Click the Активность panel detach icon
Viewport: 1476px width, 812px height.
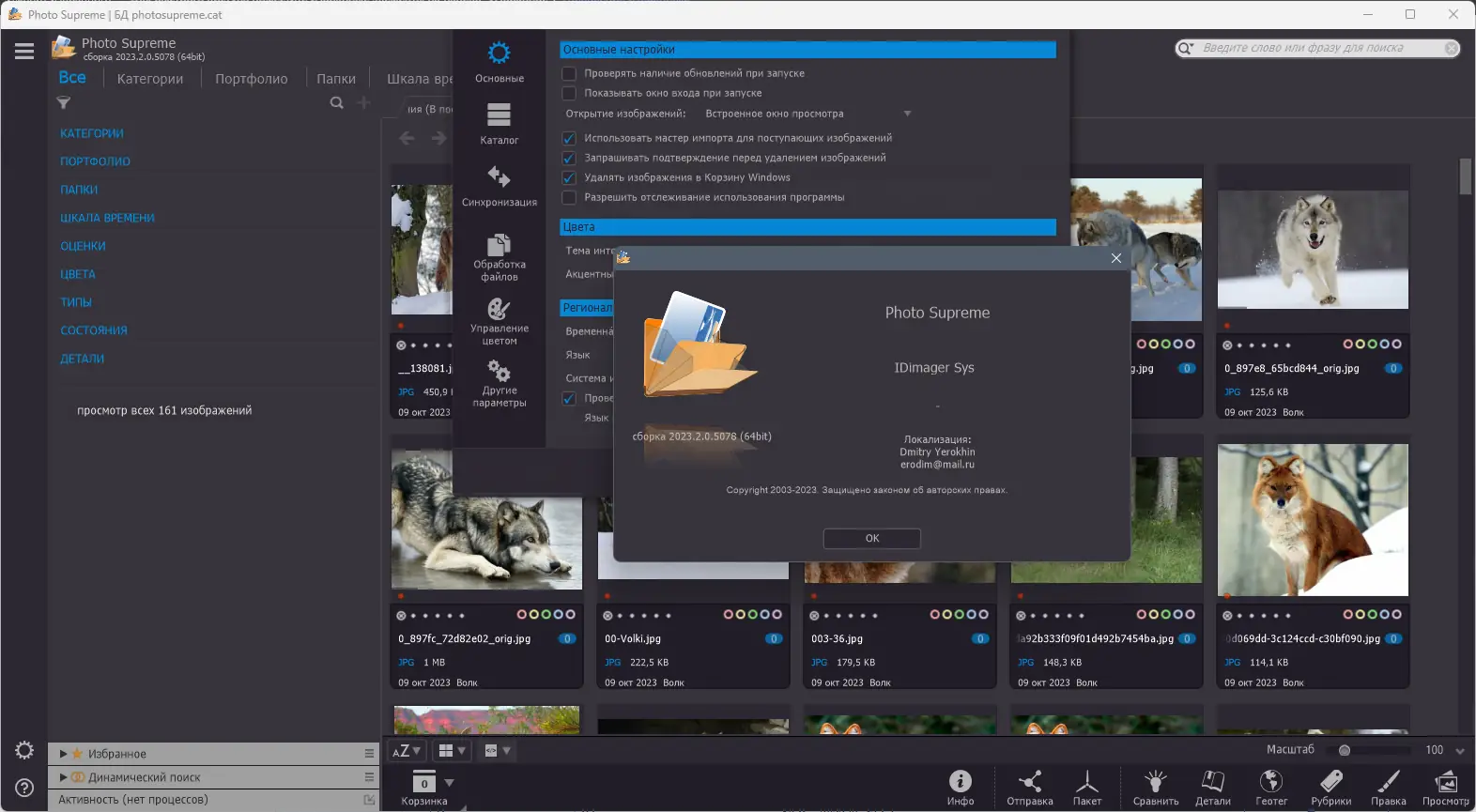point(370,800)
